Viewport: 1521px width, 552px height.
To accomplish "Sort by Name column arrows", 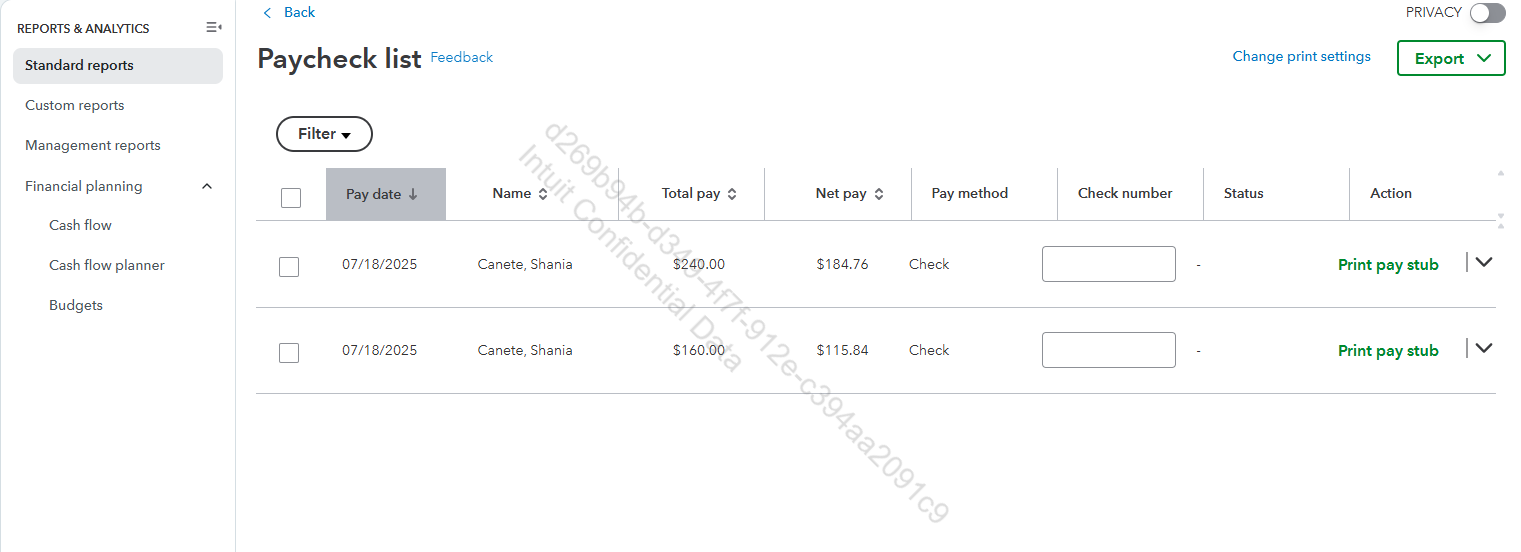I will tap(543, 194).
